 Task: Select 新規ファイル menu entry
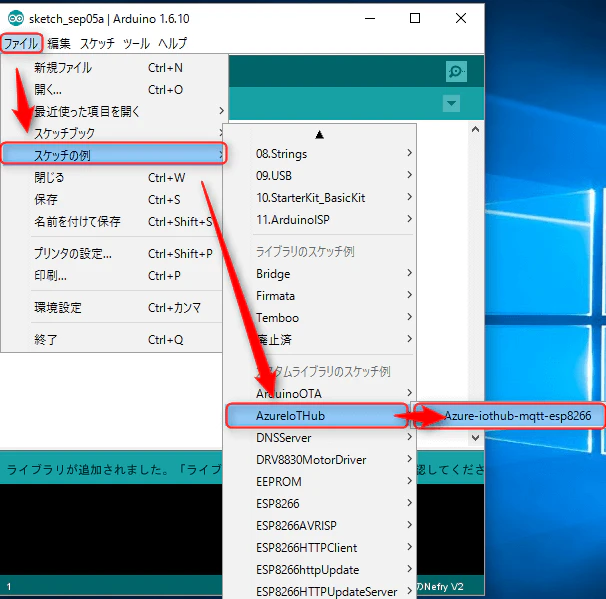(x=114, y=68)
